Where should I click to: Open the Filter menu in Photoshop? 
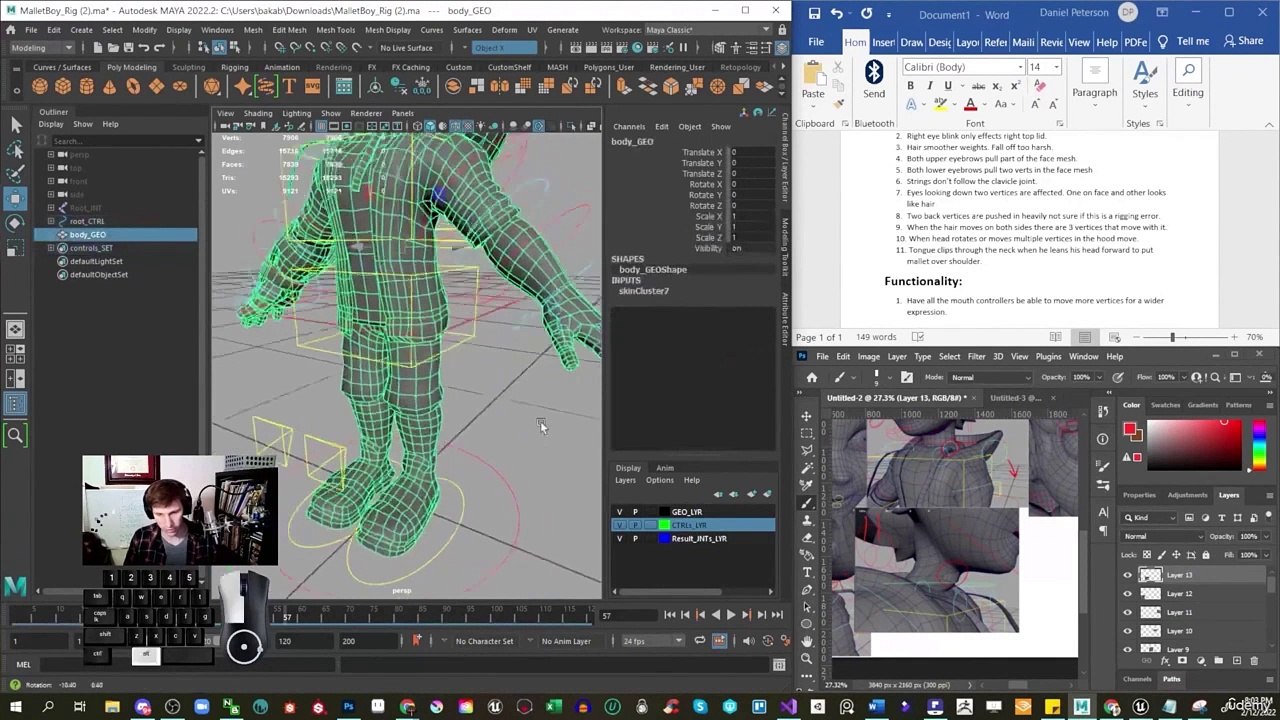tap(976, 356)
